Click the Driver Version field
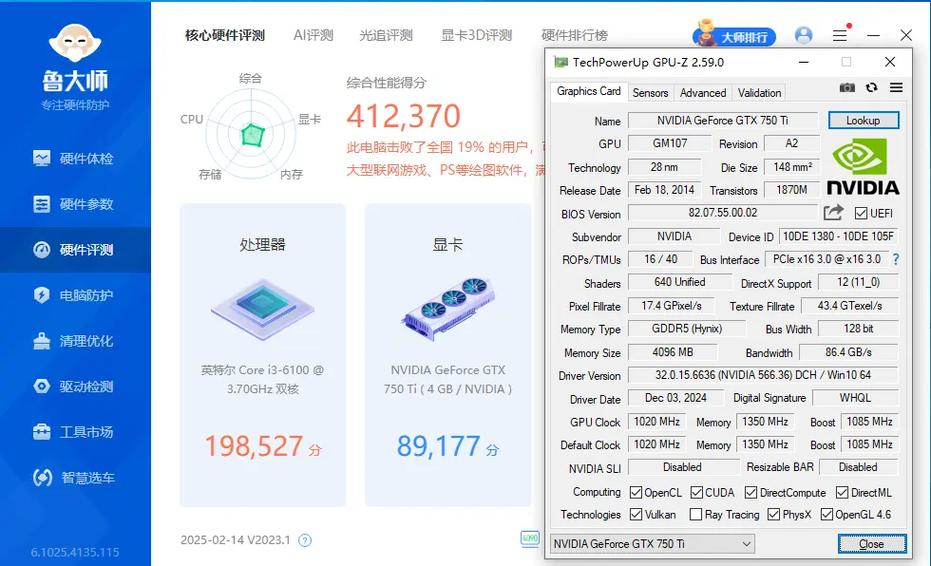The image size is (931, 566). click(x=763, y=375)
